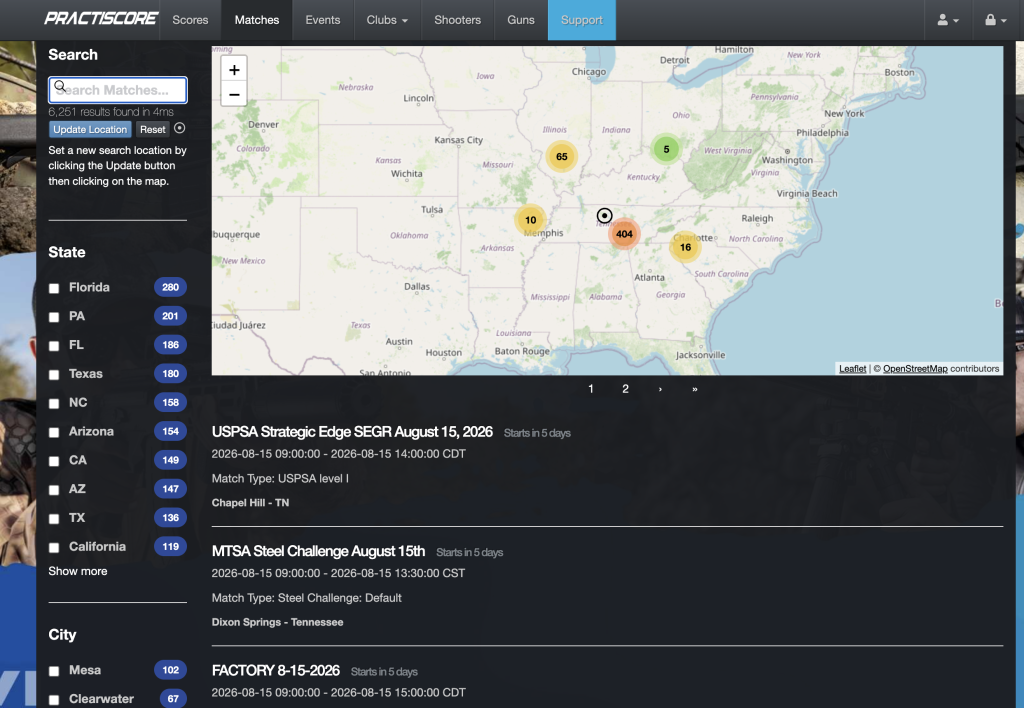The width and height of the screenshot is (1024, 708).
Task: Go to next results page arrow
Action: (x=660, y=389)
